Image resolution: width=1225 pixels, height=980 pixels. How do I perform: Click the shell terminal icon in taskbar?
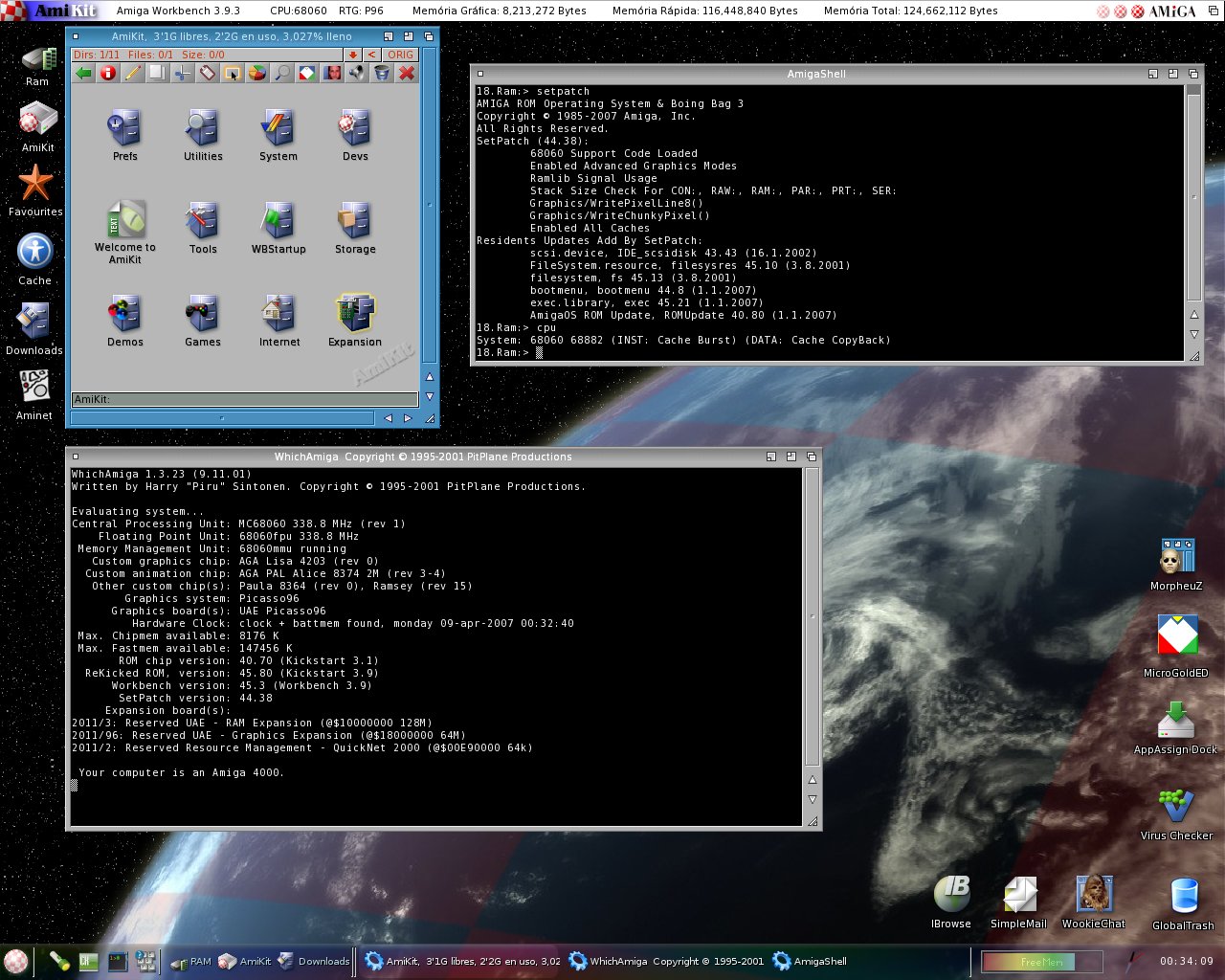[118, 961]
